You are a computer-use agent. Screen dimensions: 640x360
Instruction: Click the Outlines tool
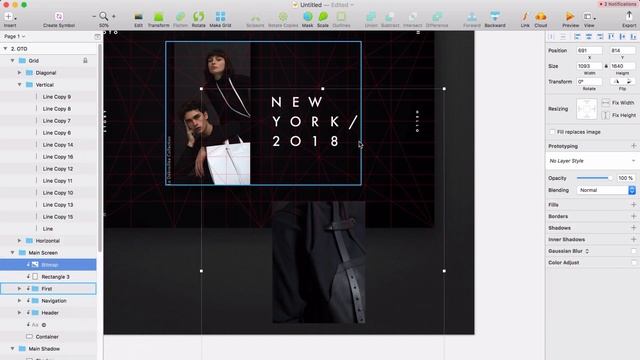pos(341,19)
